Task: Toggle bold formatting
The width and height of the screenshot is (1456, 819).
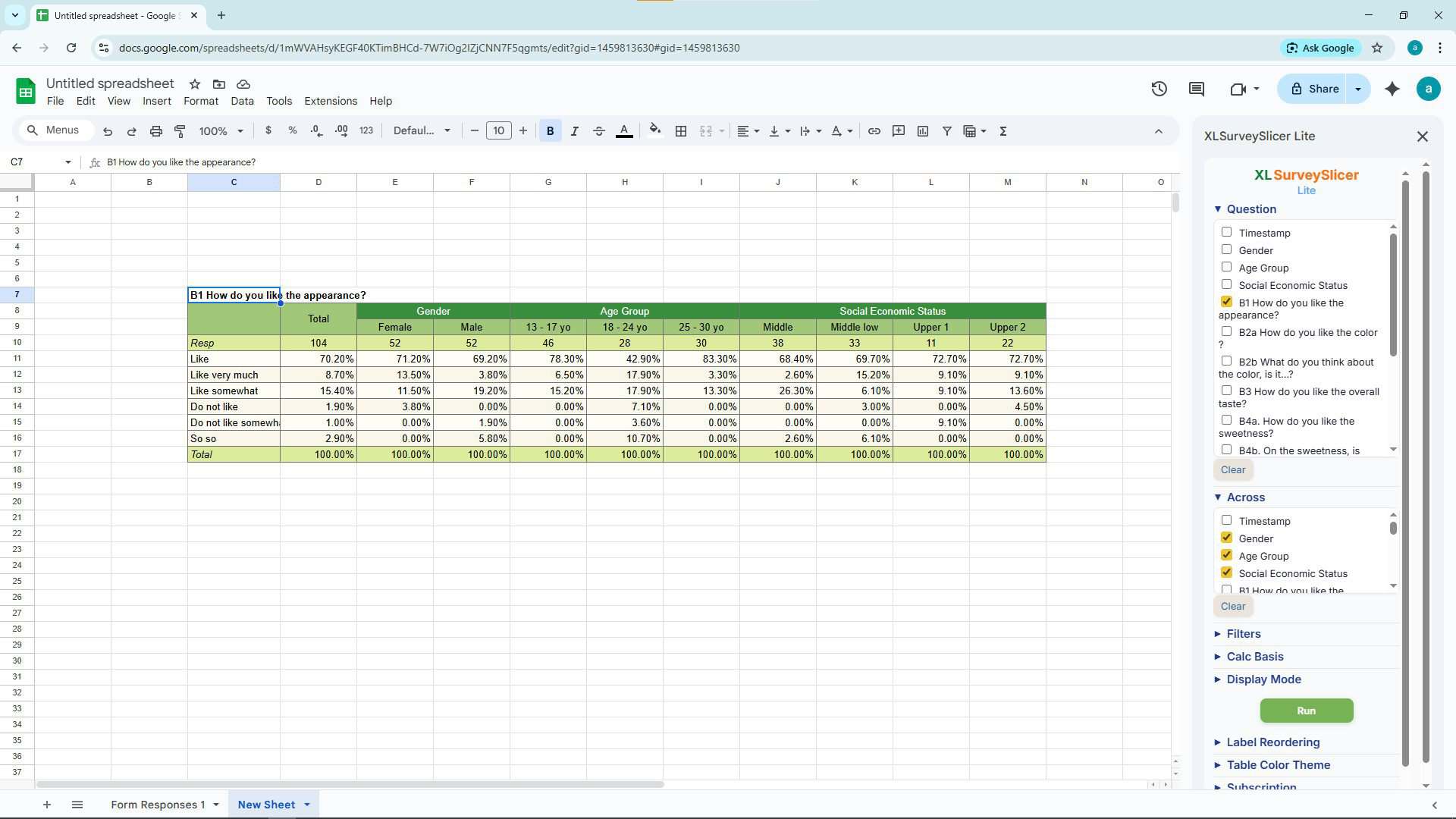Action: click(x=551, y=131)
